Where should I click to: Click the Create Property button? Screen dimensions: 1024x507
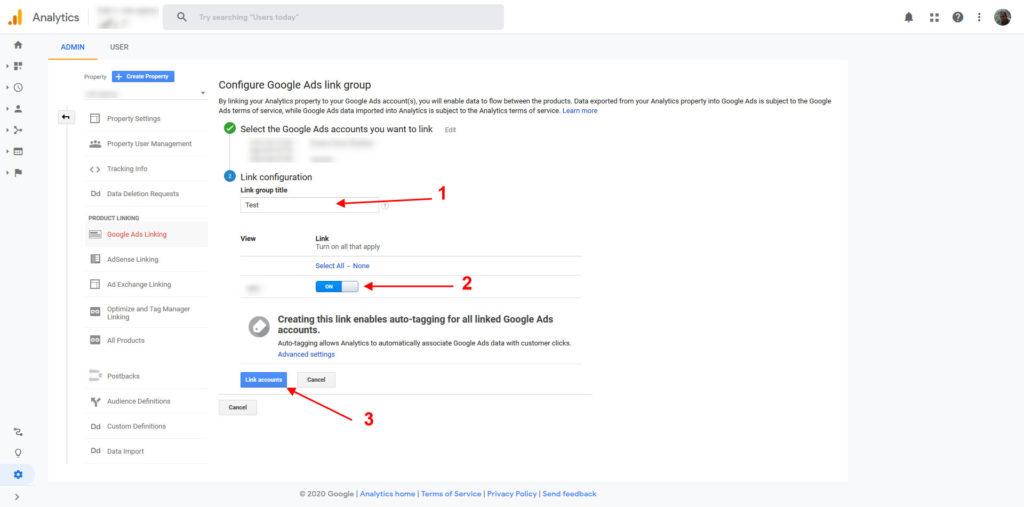coord(143,76)
